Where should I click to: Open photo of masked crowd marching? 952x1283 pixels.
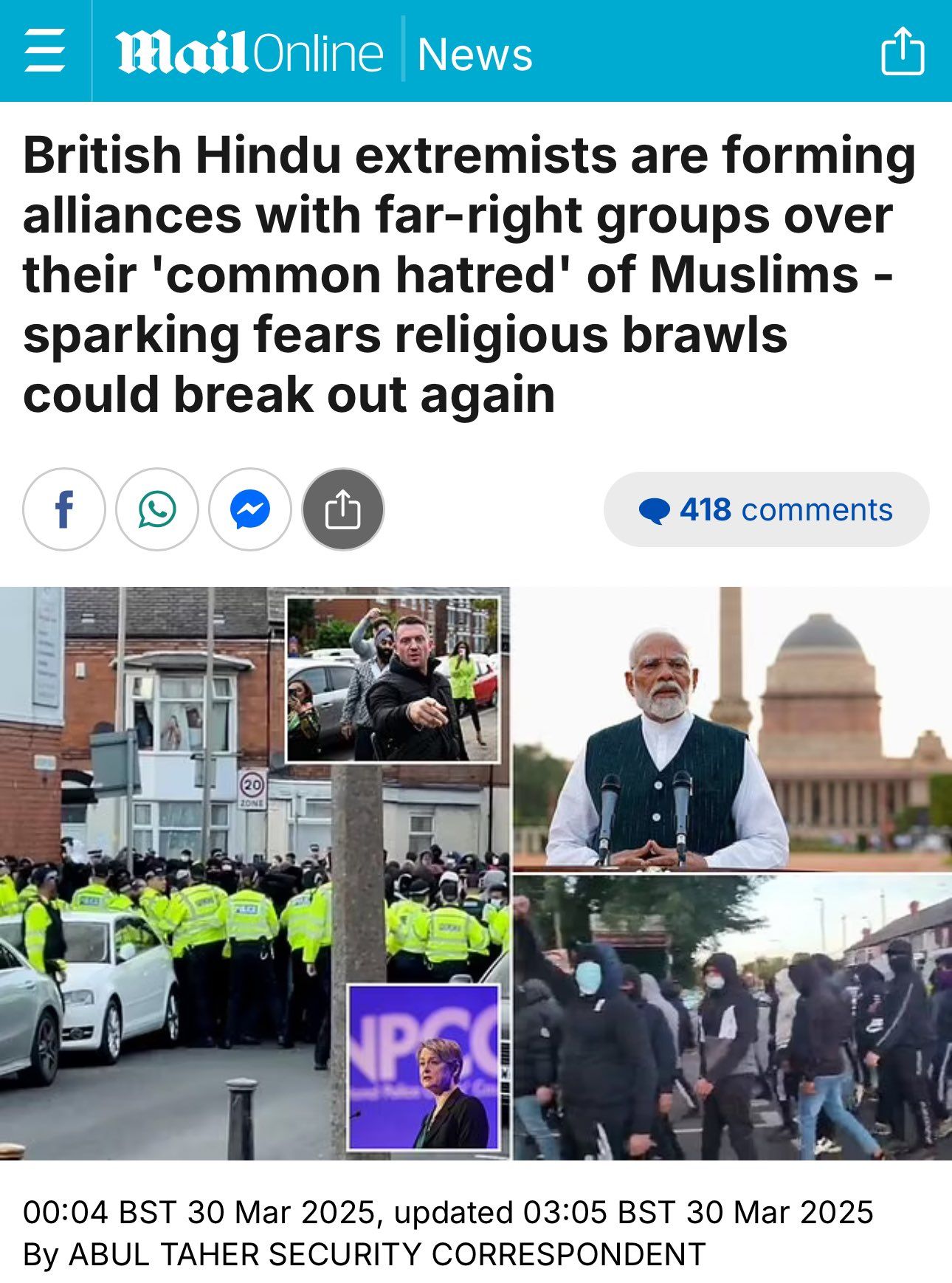[733, 1017]
